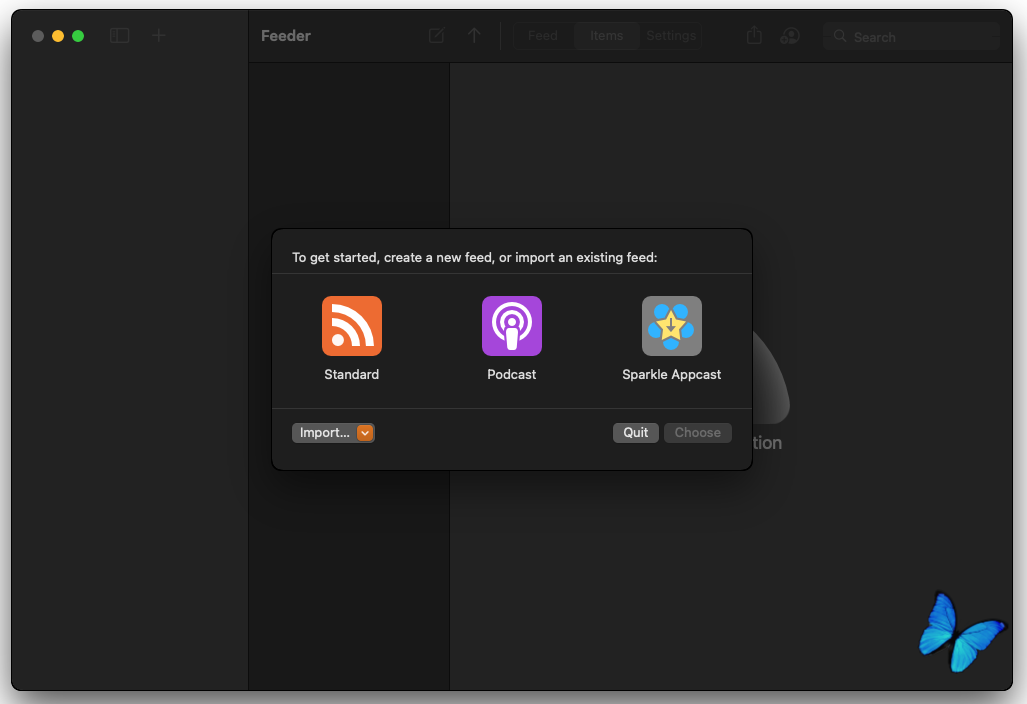
Task: Select the Podcast feed icon
Action: [x=512, y=326]
